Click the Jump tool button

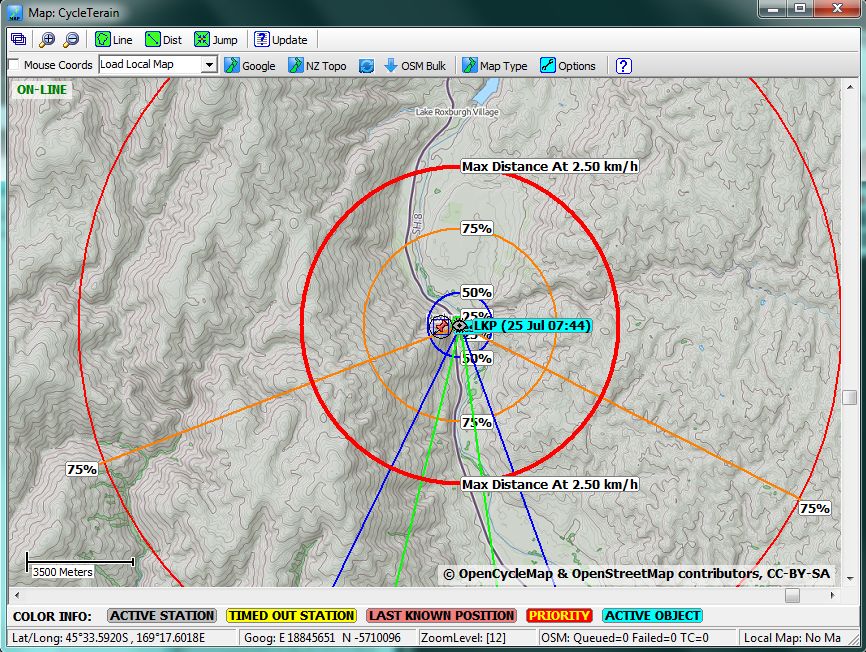(216, 40)
